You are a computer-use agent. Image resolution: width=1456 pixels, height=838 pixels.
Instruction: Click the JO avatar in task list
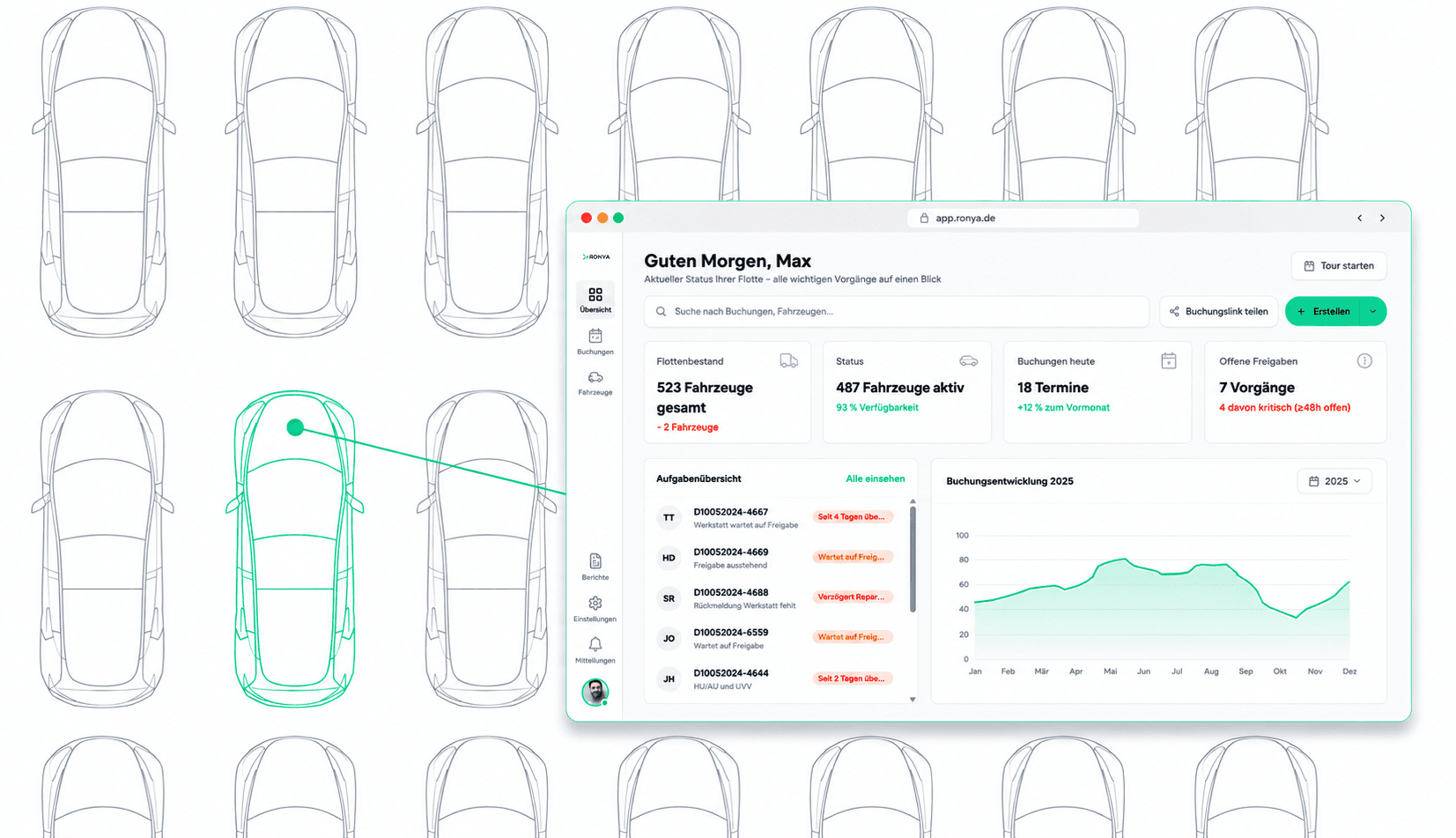point(669,639)
